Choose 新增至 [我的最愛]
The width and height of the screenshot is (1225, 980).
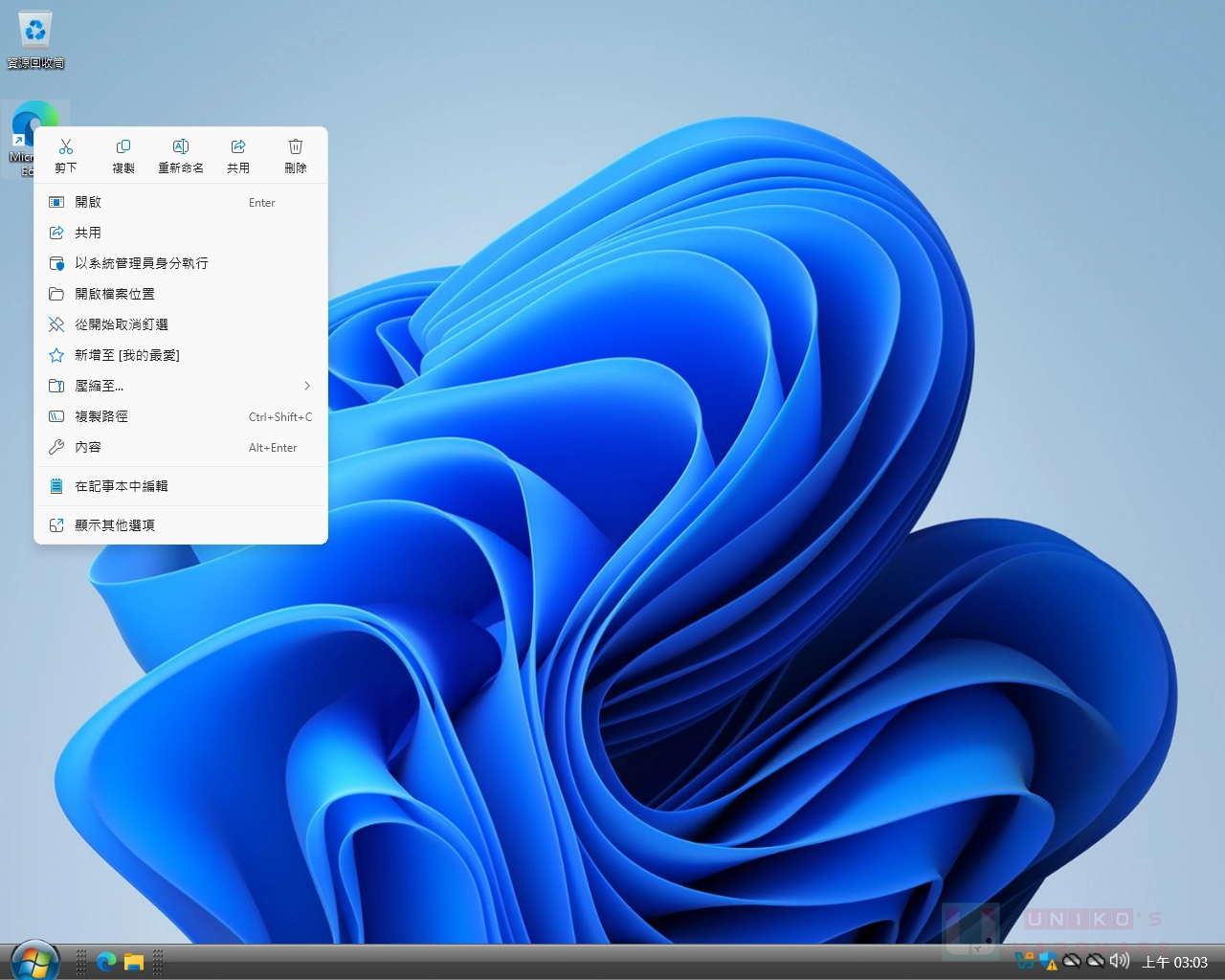point(181,355)
